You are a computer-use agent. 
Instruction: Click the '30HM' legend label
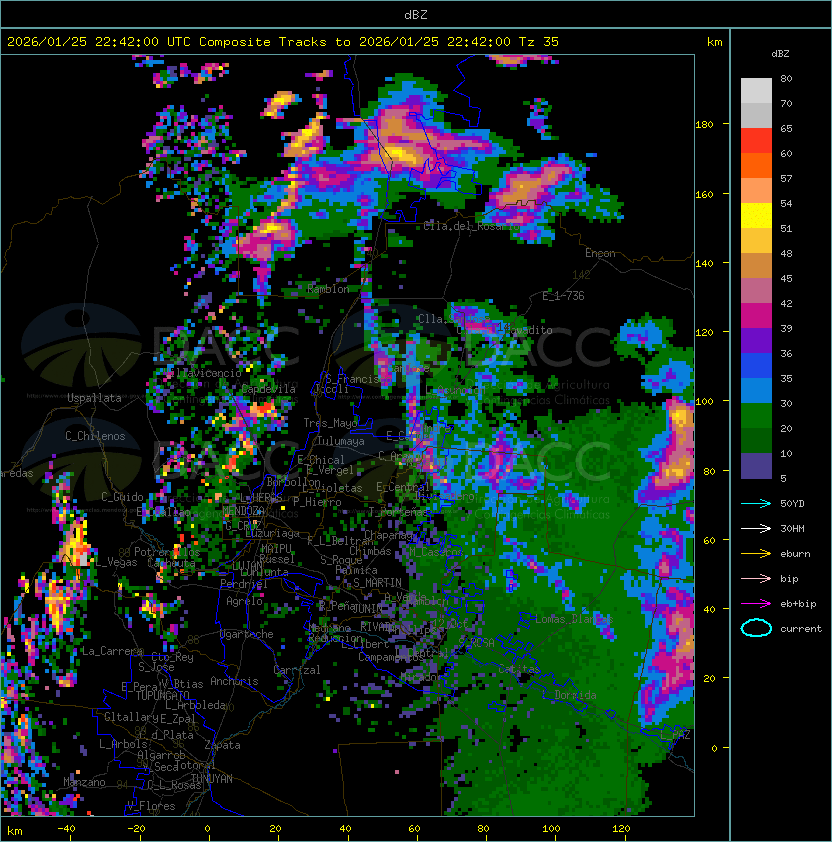click(792, 529)
